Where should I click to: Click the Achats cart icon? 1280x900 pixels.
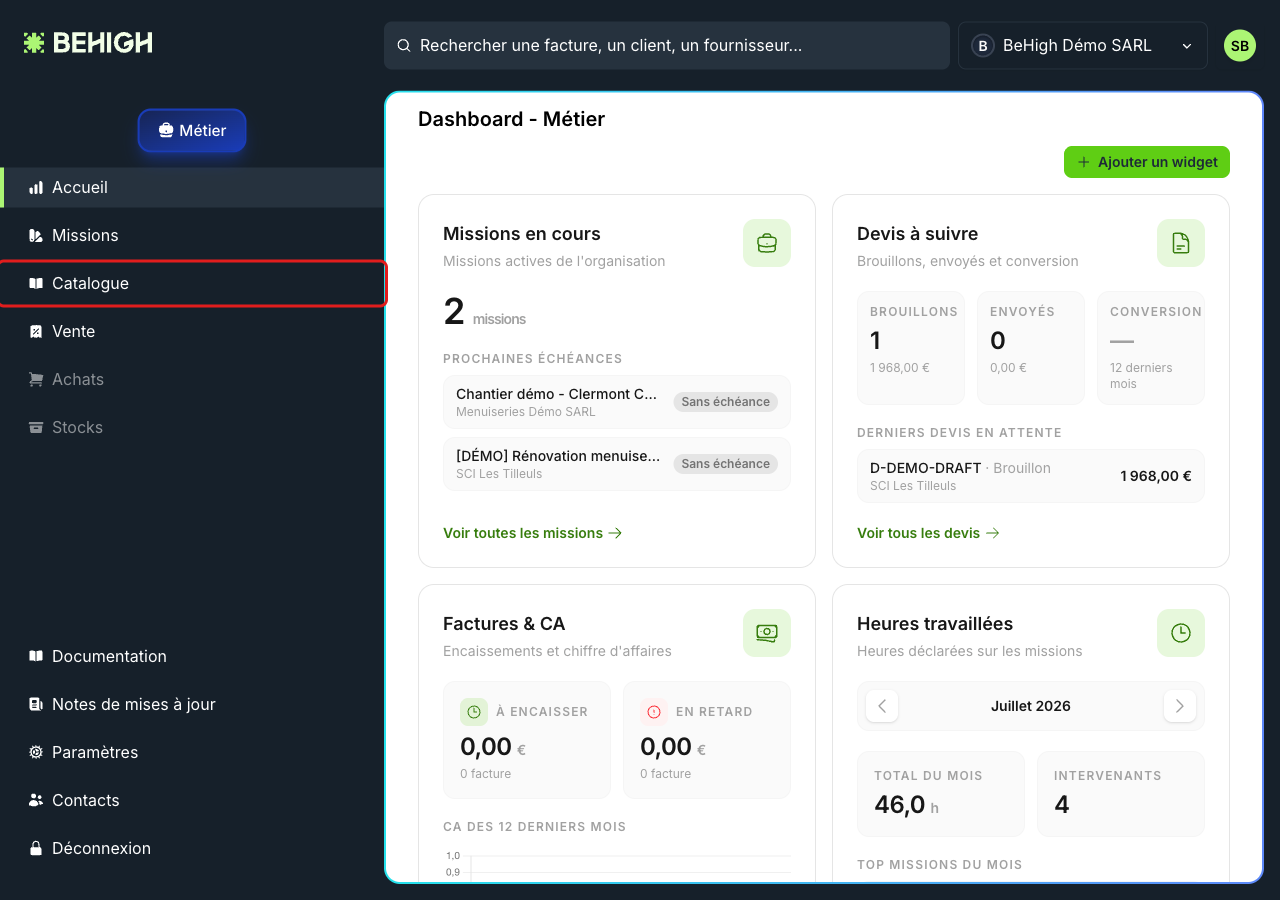36,380
